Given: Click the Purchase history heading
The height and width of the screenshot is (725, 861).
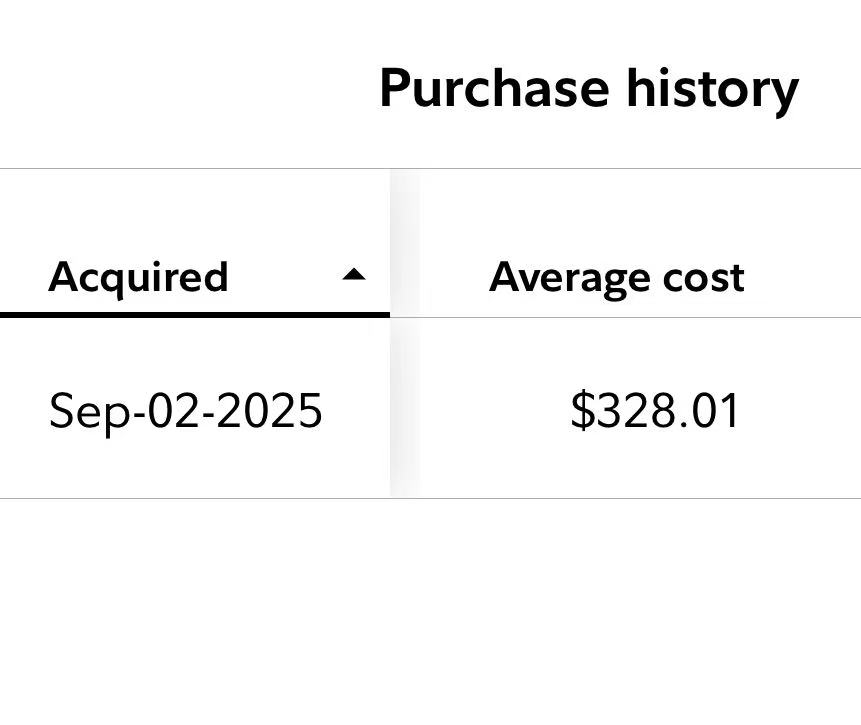Looking at the screenshot, I should (588, 88).
